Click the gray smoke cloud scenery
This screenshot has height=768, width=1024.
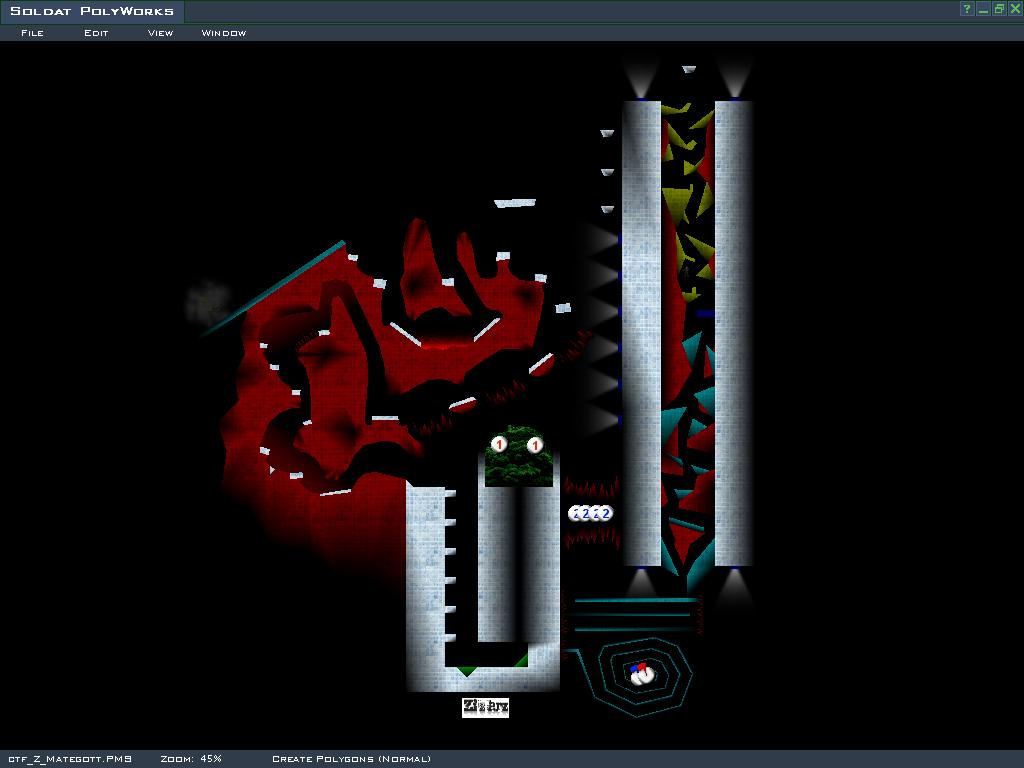(x=208, y=301)
